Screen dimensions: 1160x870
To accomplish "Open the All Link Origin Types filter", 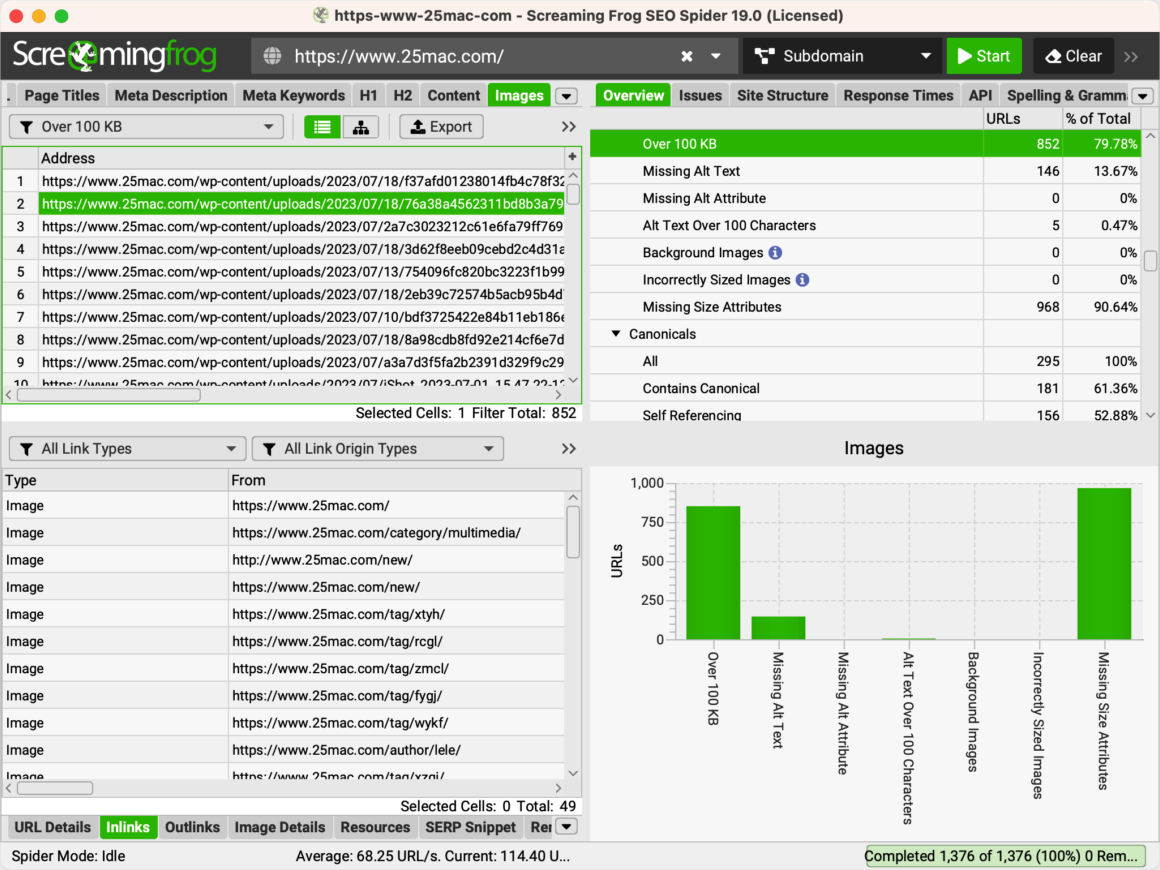I will click(x=377, y=448).
